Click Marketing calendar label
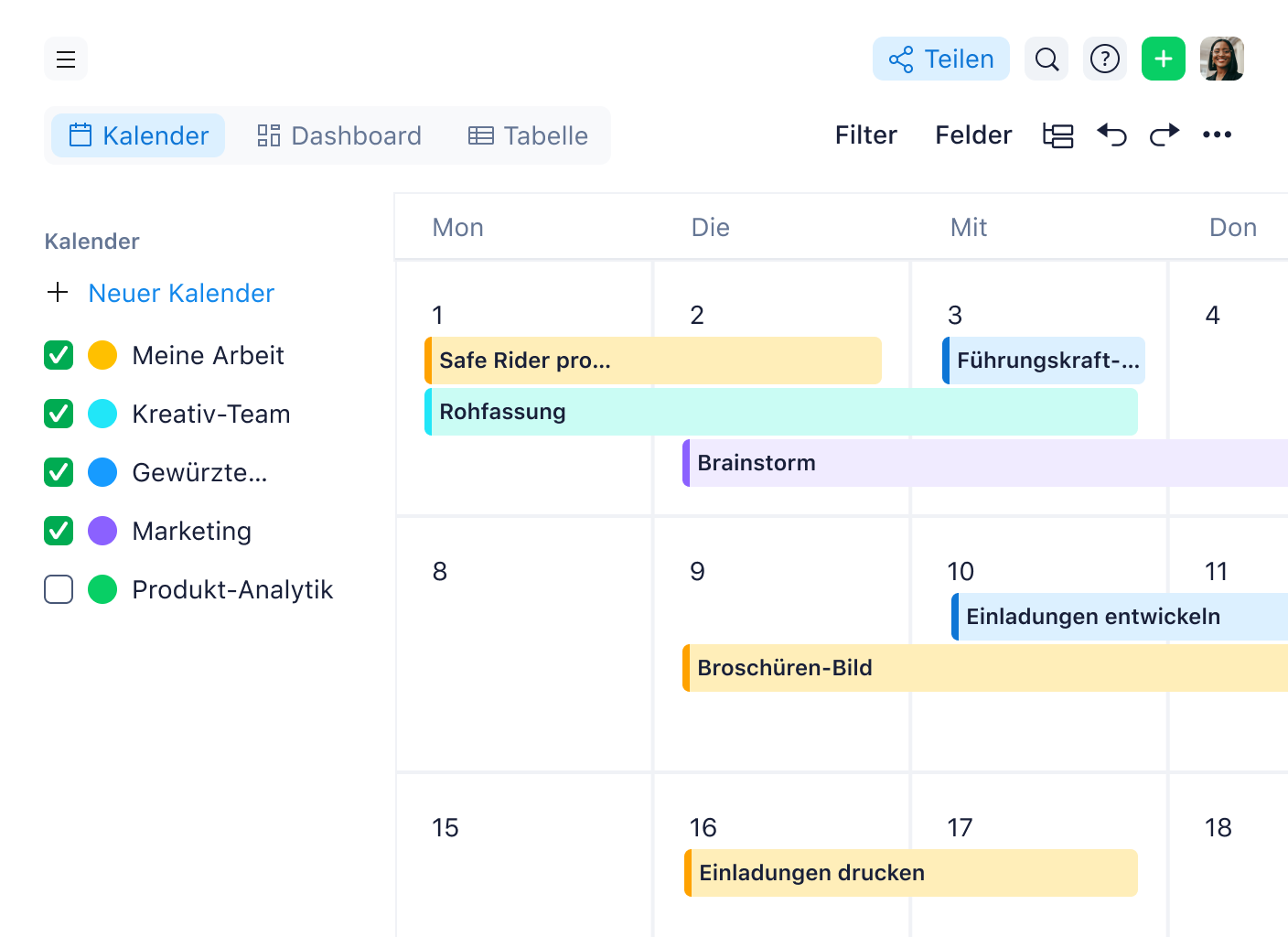Image resolution: width=1288 pixels, height=937 pixels. [x=191, y=531]
